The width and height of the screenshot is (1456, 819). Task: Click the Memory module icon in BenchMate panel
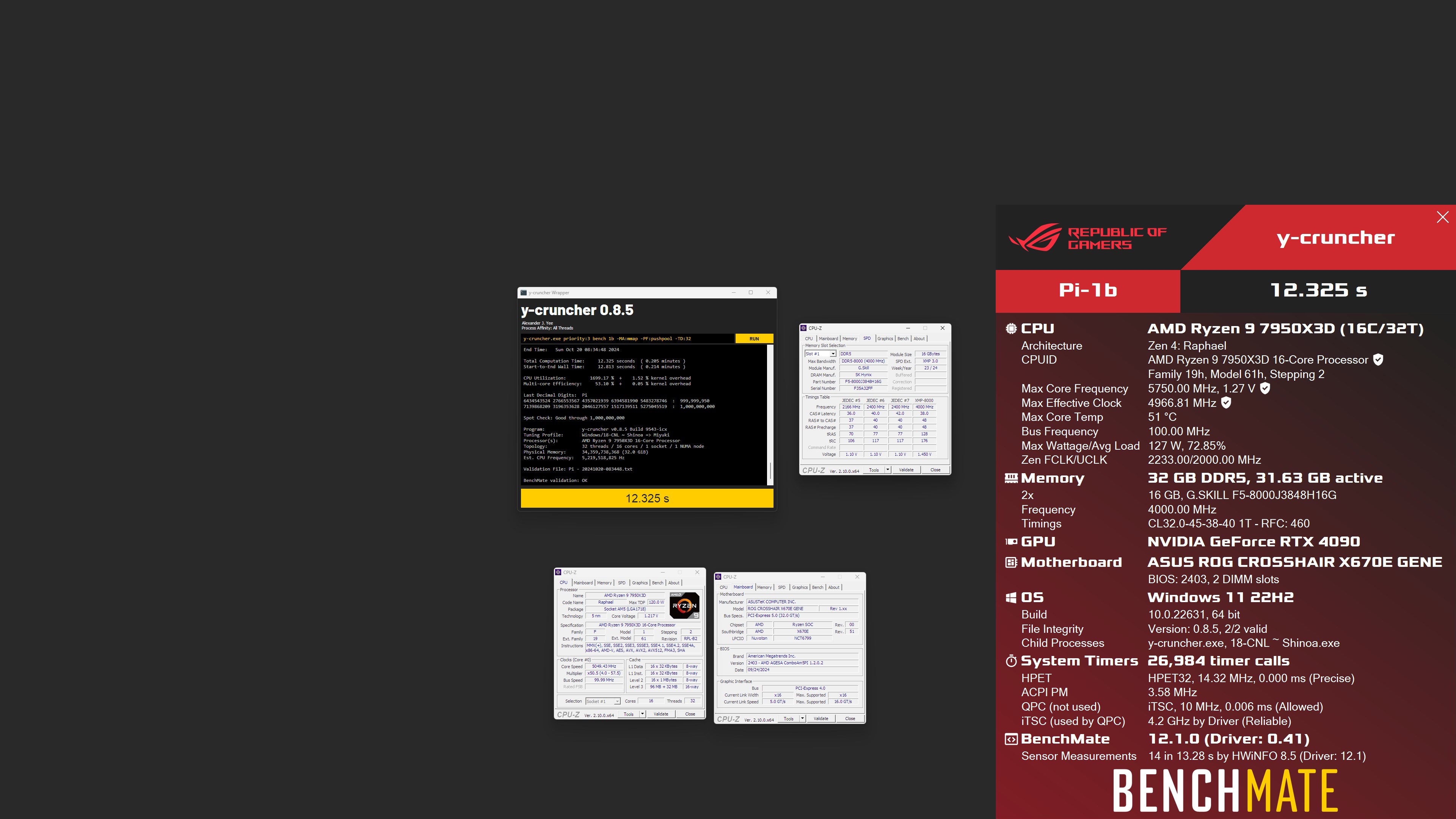(x=1011, y=478)
